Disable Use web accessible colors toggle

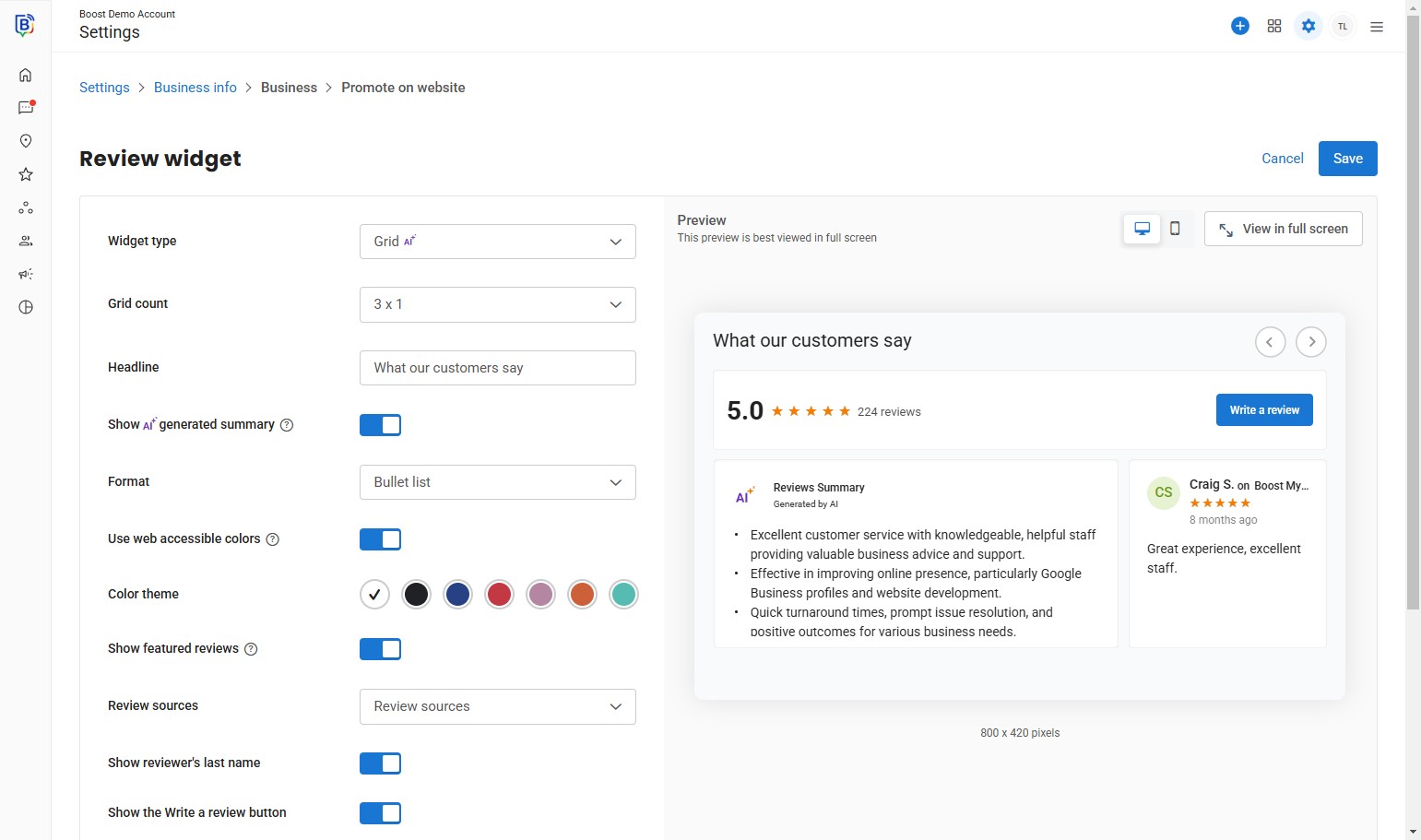click(380, 539)
